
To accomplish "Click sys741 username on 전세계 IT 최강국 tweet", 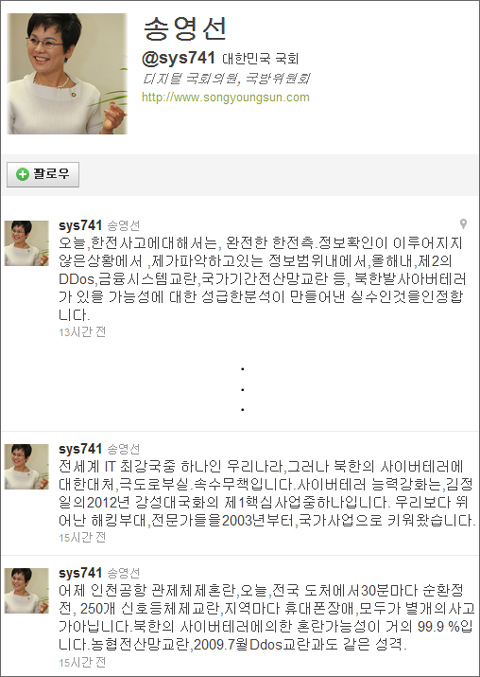I will tap(80, 449).
